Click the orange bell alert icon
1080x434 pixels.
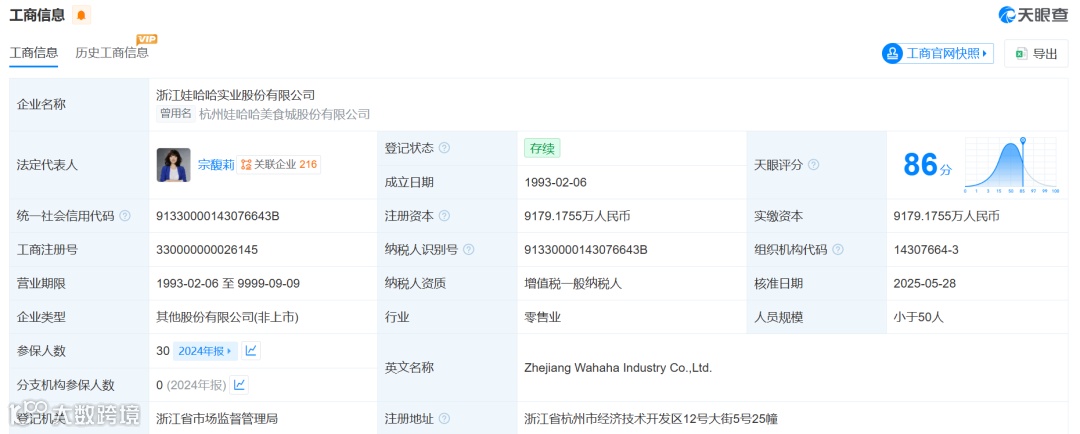click(81, 14)
